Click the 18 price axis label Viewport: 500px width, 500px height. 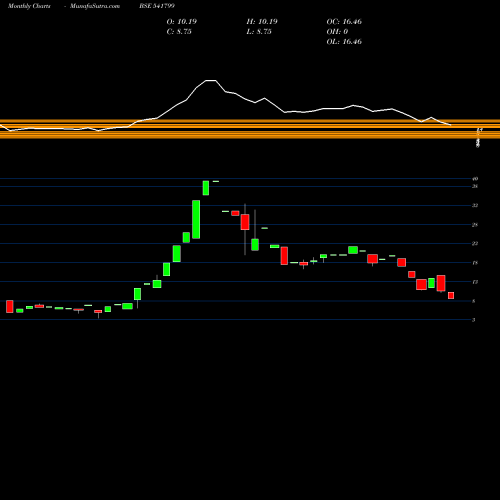475,263
